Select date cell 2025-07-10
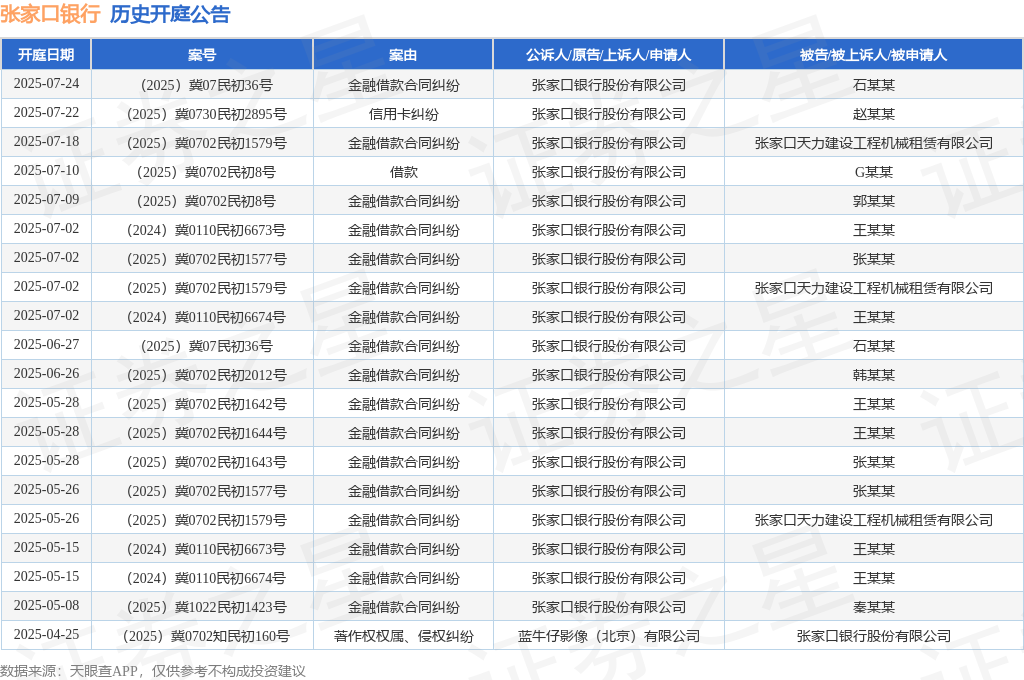 [46, 171]
